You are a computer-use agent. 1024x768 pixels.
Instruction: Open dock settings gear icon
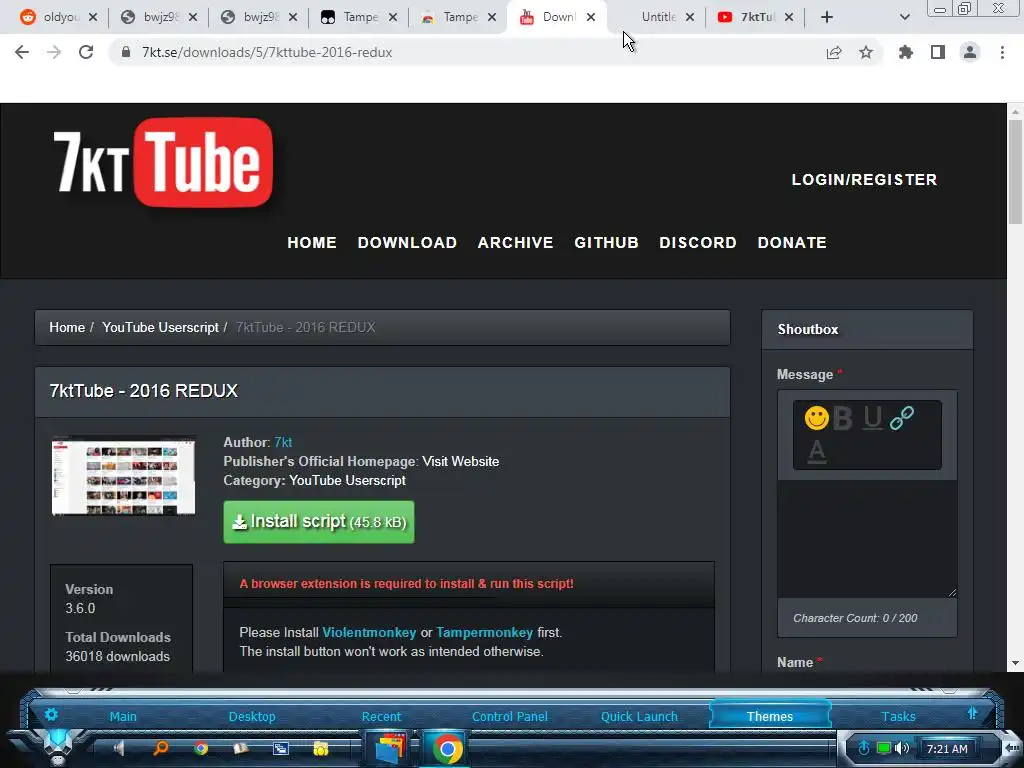pos(51,714)
